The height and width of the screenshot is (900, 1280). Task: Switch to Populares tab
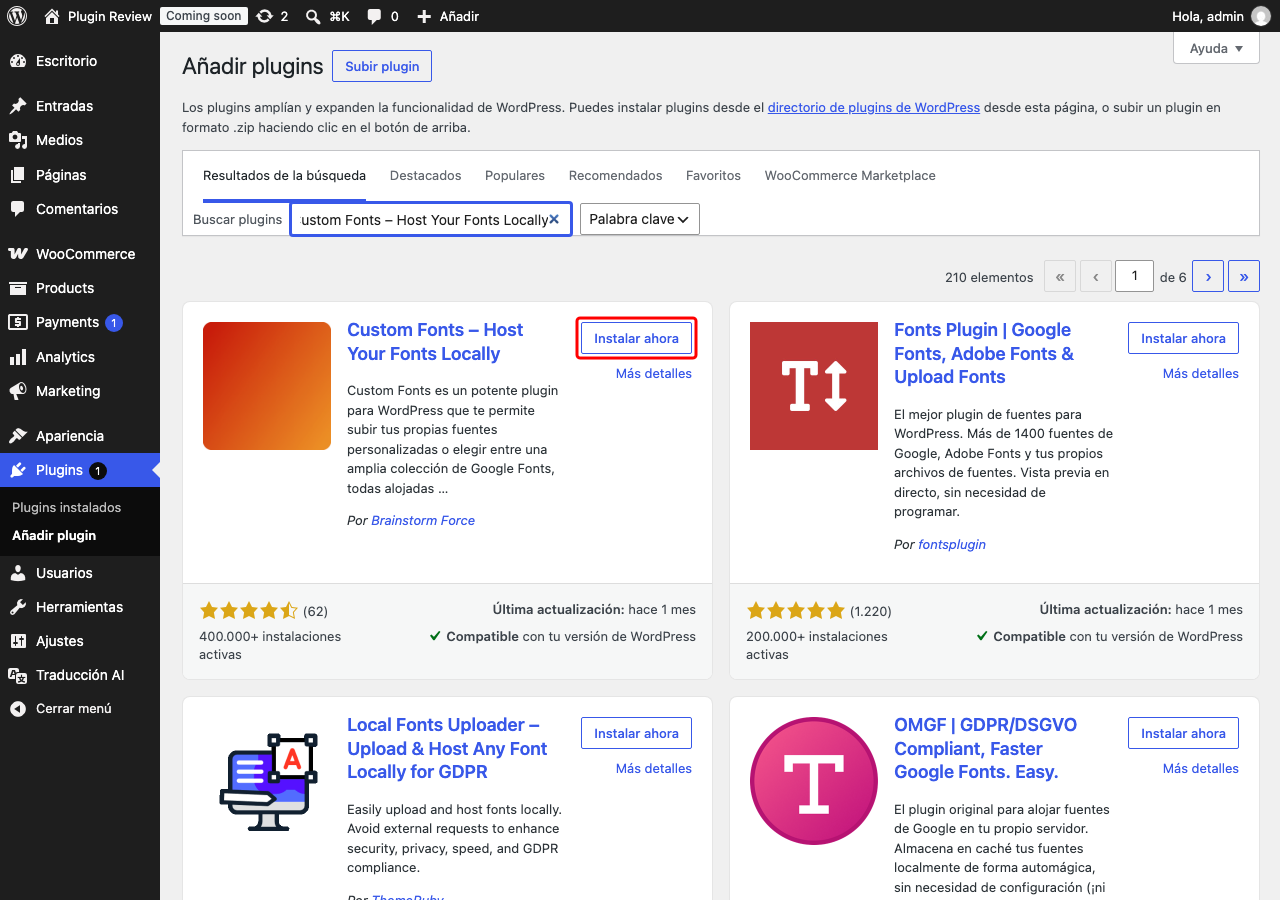pyautogui.click(x=515, y=175)
